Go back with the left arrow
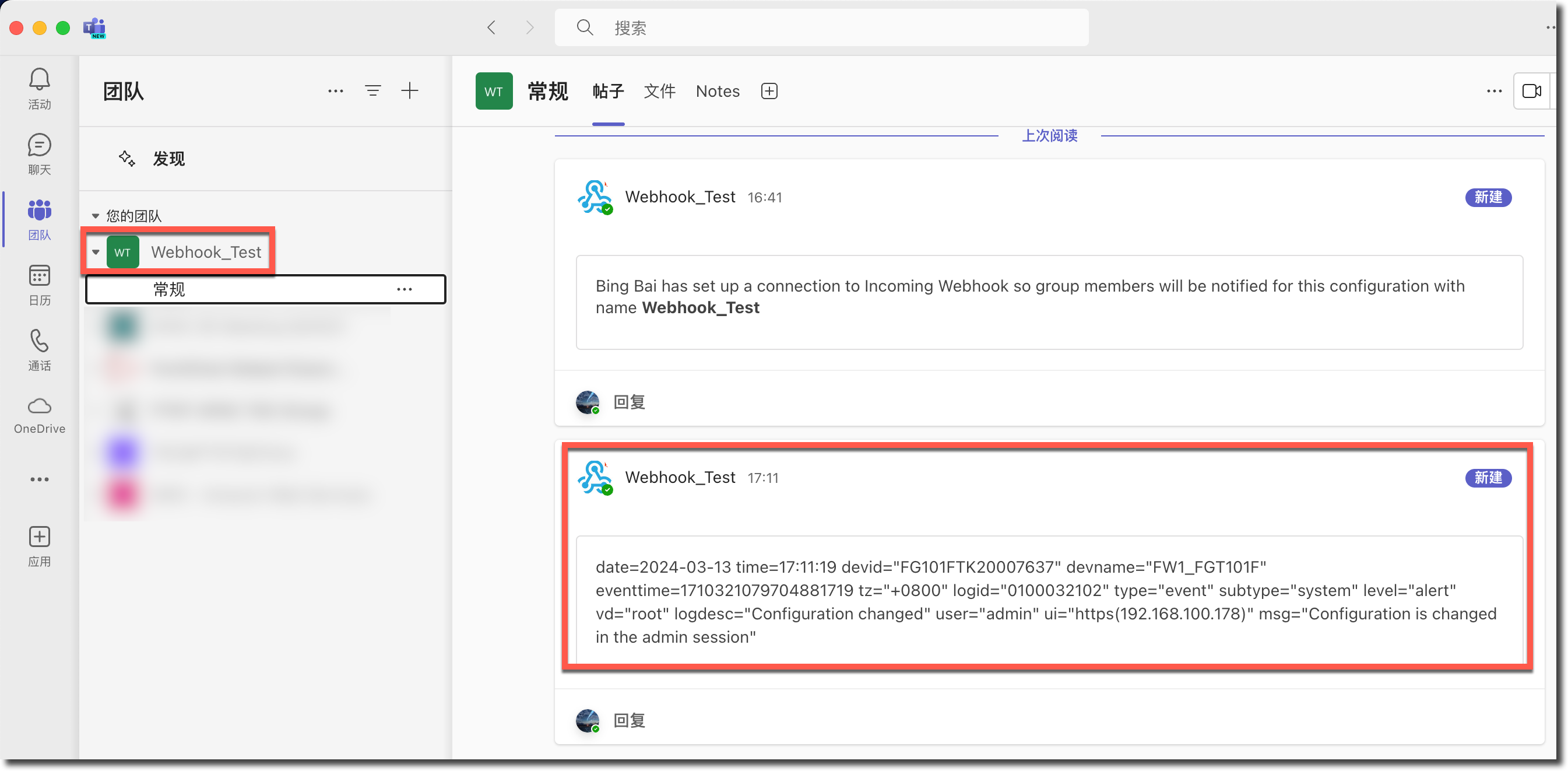The height and width of the screenshot is (771, 1568). point(491,27)
